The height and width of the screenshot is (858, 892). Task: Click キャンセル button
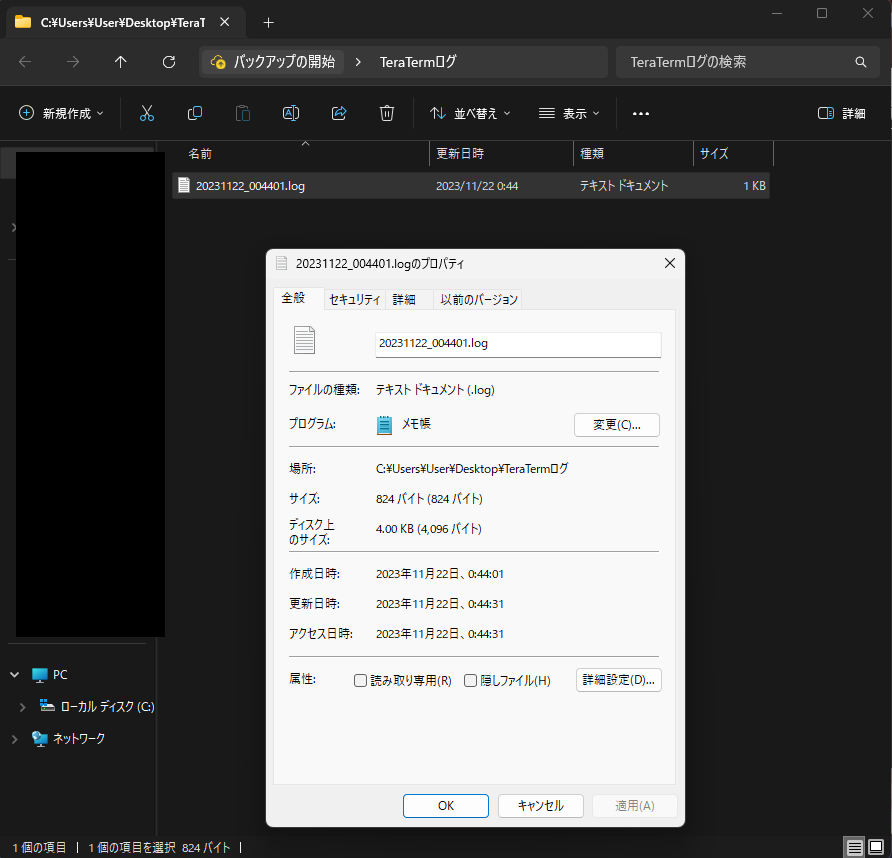[540, 806]
